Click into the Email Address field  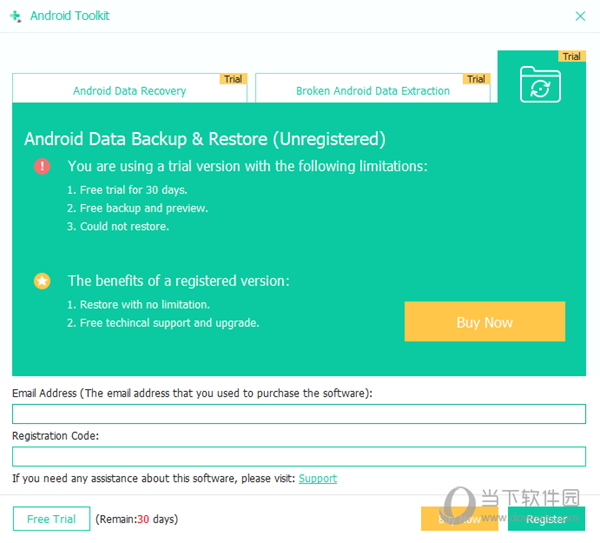[299, 414]
